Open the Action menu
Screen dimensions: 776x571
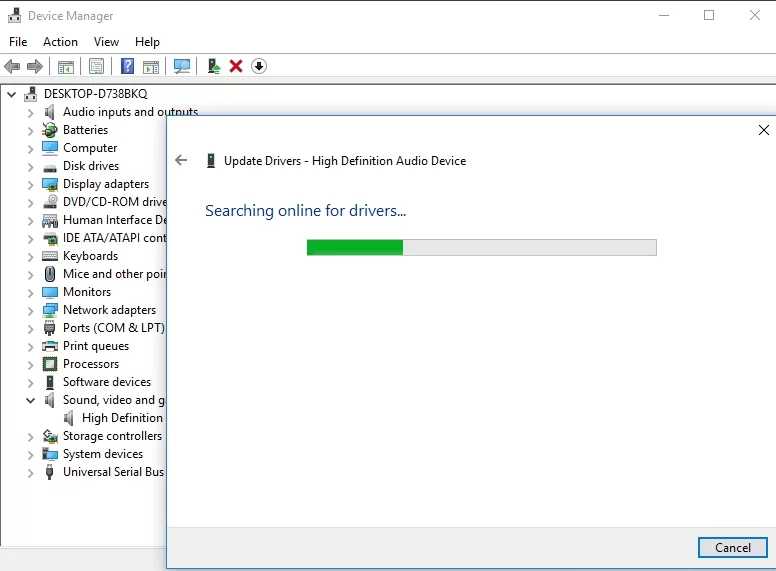tap(60, 42)
